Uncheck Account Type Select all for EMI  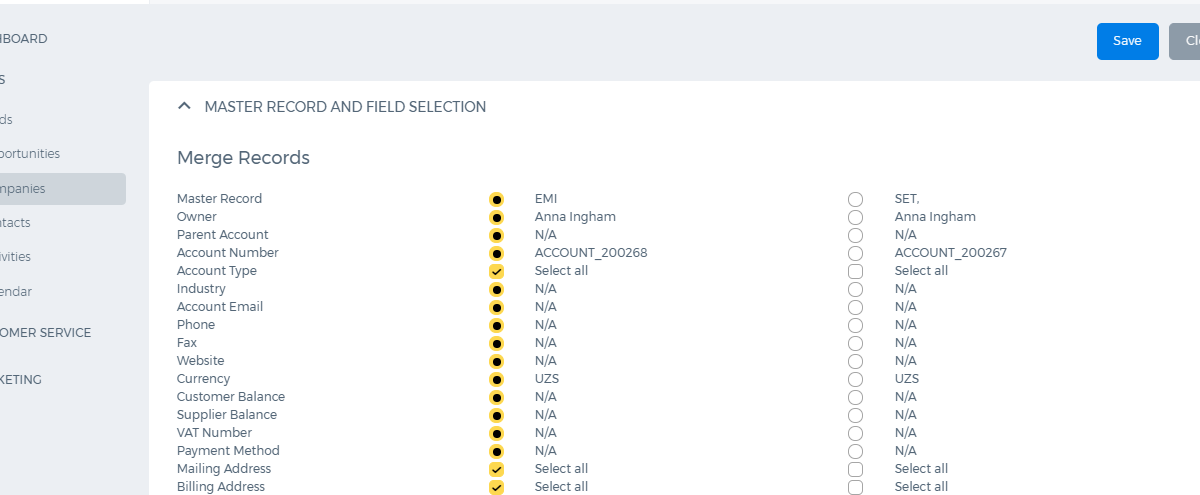[x=497, y=271]
